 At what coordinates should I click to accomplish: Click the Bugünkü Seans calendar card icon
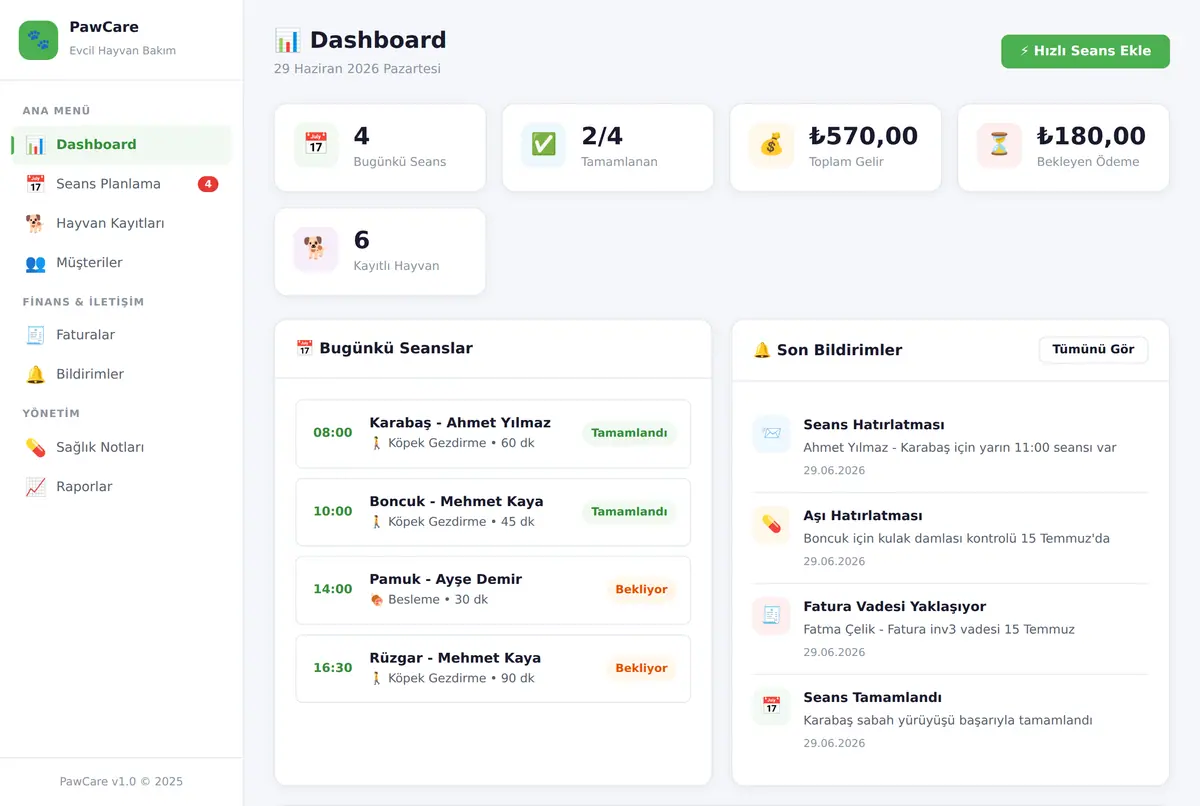tap(316, 144)
